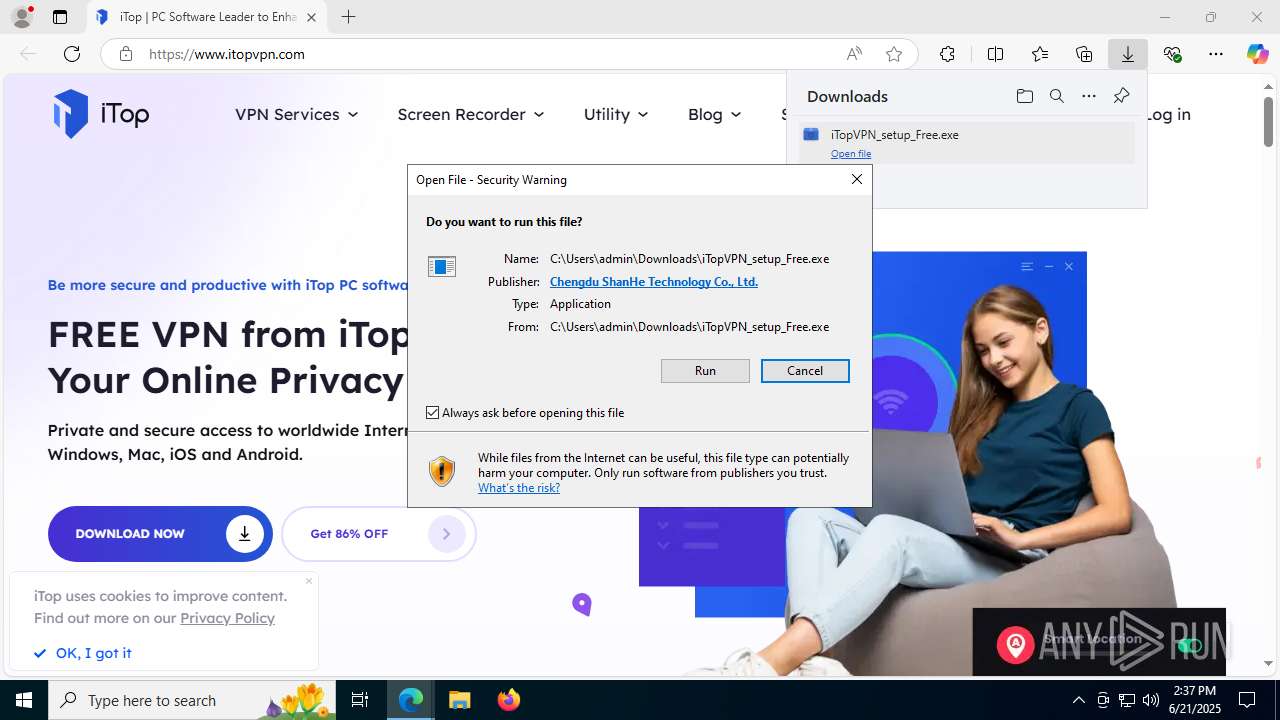Open the downloads folder icon in the Downloads panel
The width and height of the screenshot is (1280, 720).
[x=1024, y=96]
